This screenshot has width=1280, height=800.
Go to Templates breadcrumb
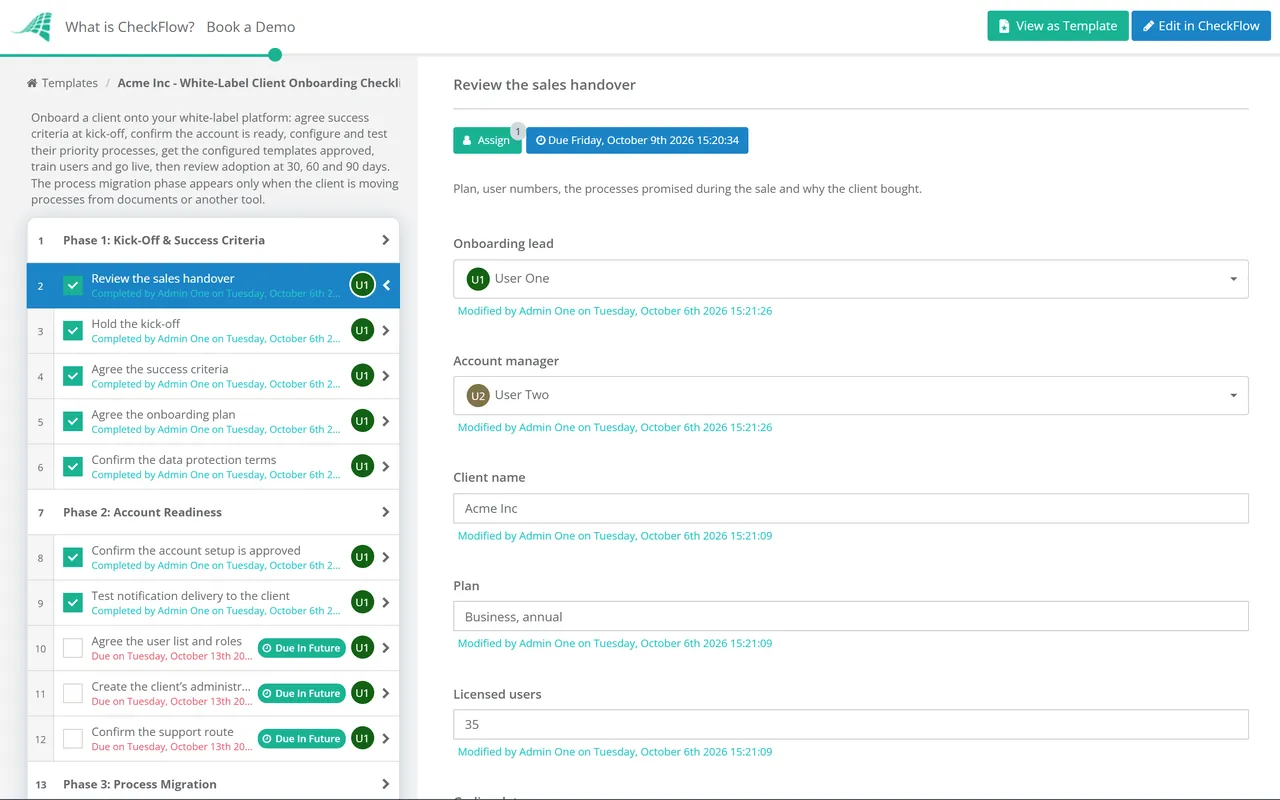70,84
